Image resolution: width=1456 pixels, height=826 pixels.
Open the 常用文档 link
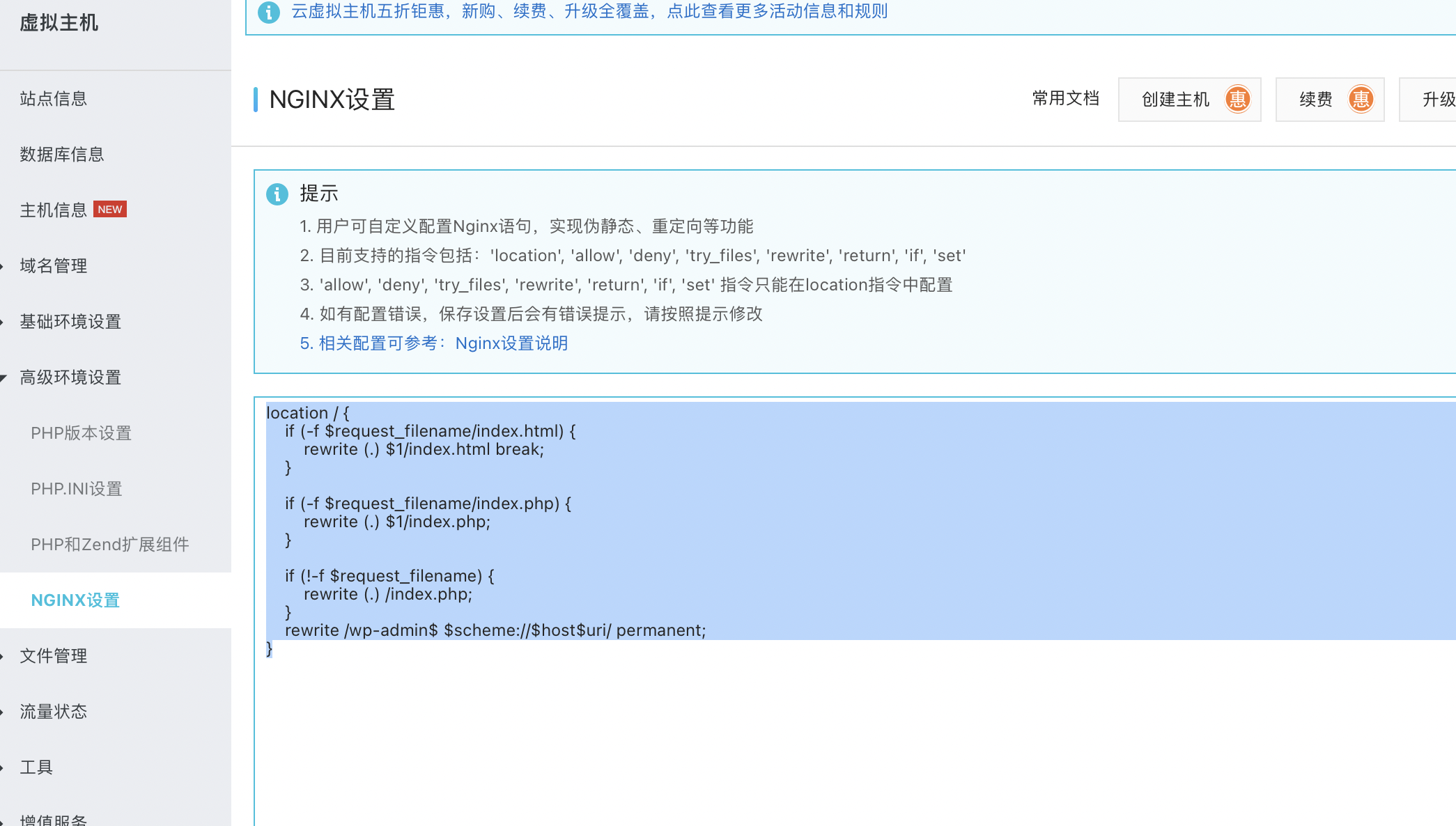pyautogui.click(x=1065, y=99)
